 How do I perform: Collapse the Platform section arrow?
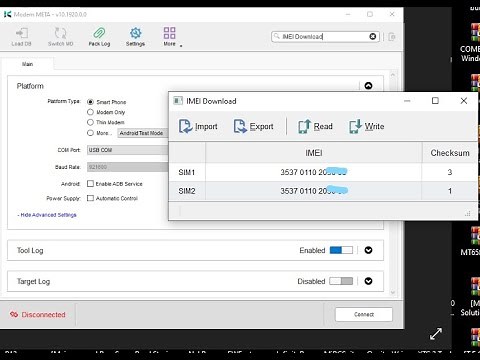coord(368,86)
